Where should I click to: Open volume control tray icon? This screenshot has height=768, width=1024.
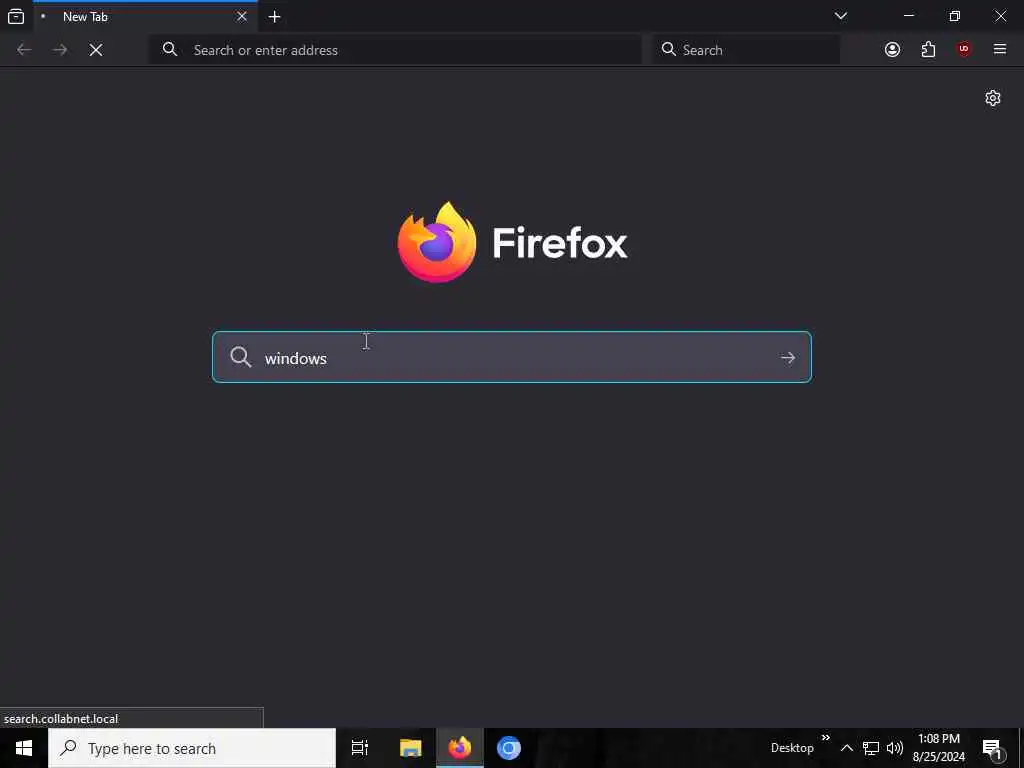[x=895, y=748]
